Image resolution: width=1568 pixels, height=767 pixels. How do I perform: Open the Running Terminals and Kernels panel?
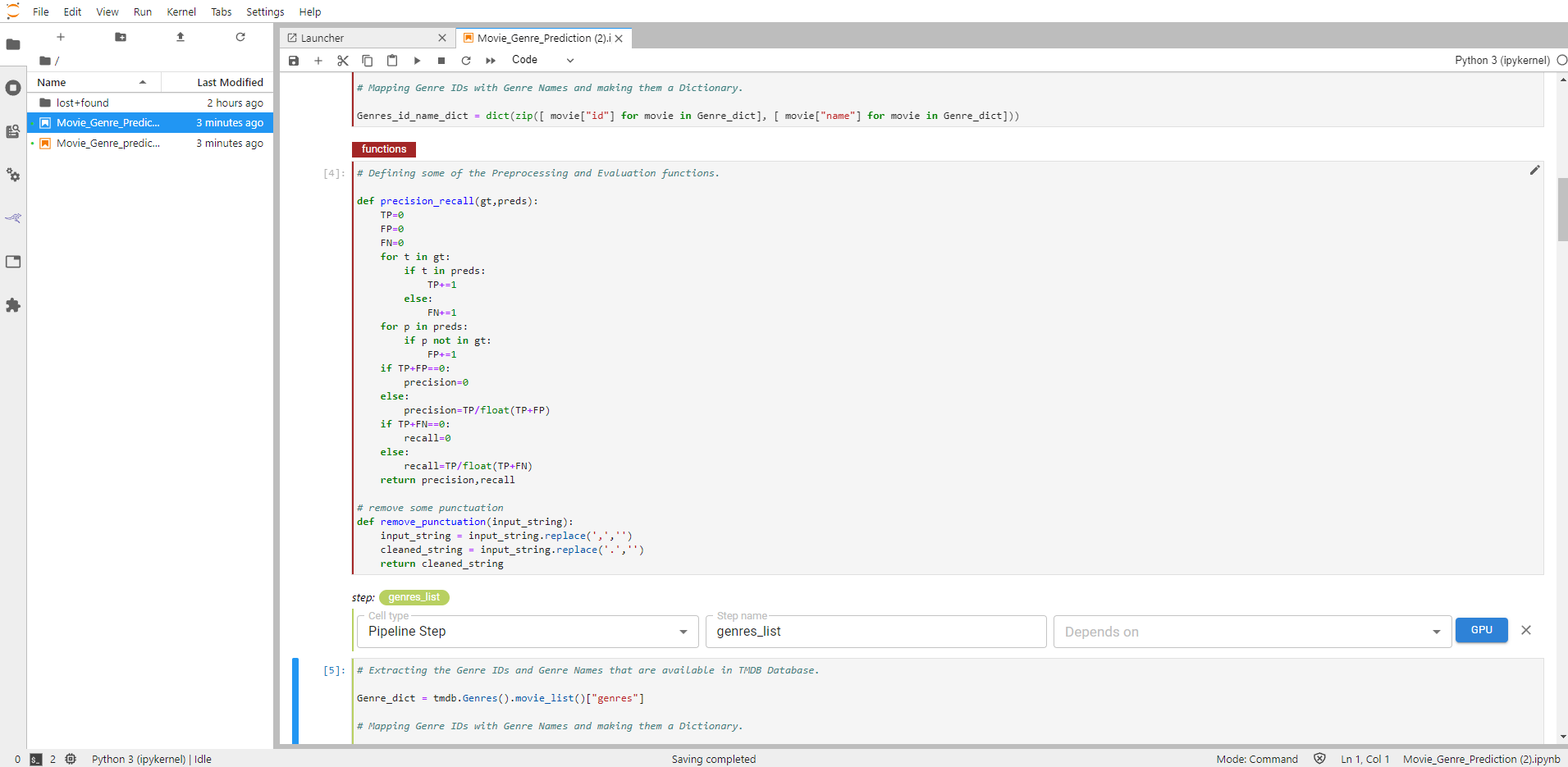click(x=13, y=88)
